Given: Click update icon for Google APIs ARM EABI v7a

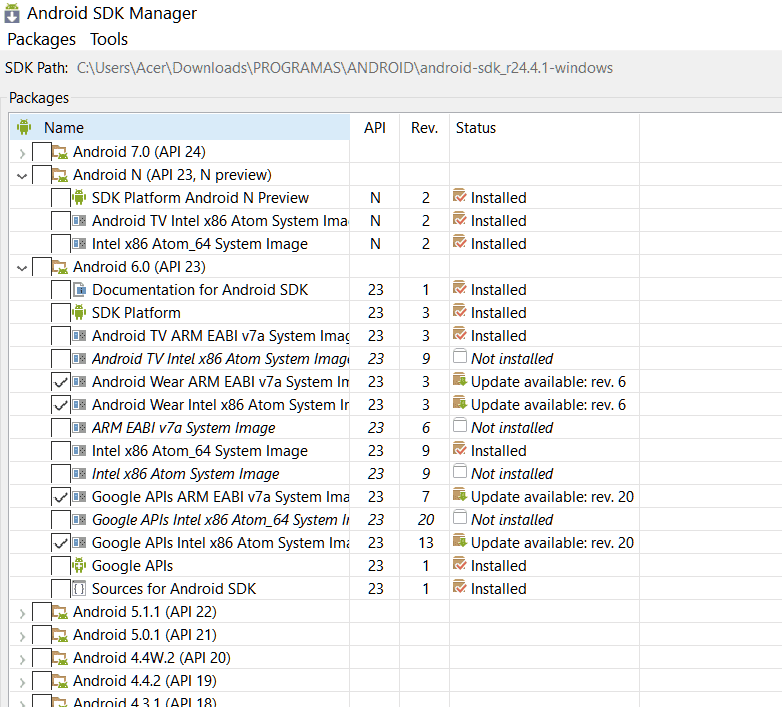Looking at the screenshot, I should 460,495.
